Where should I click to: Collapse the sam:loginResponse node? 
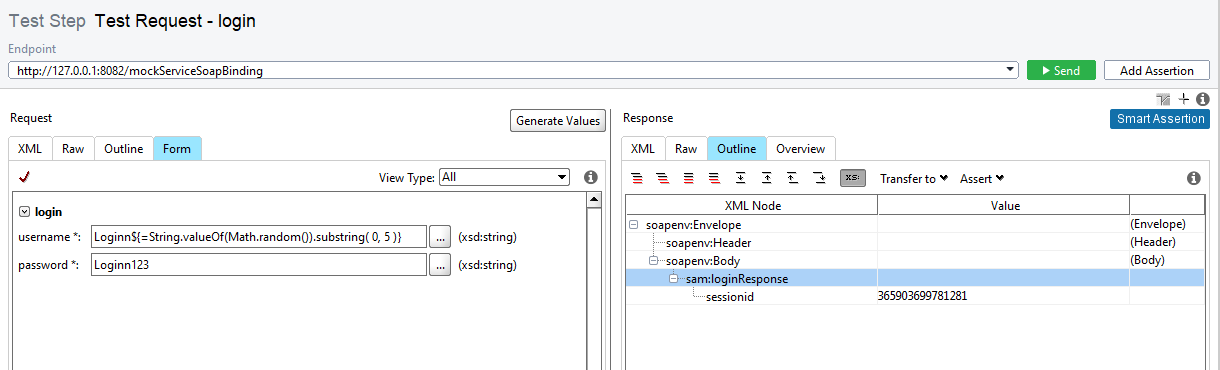point(674,278)
